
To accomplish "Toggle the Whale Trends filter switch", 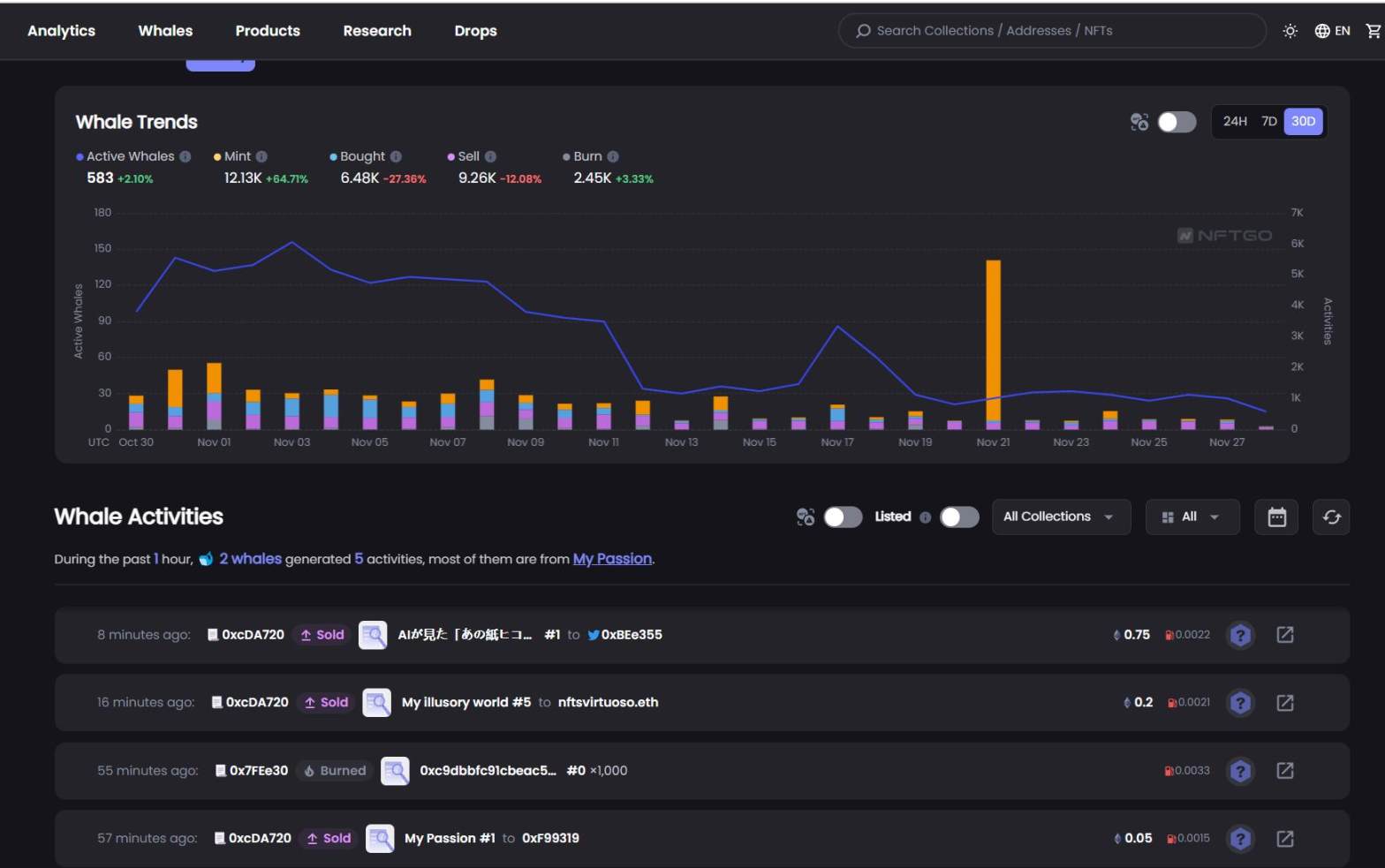I will 1177,122.
